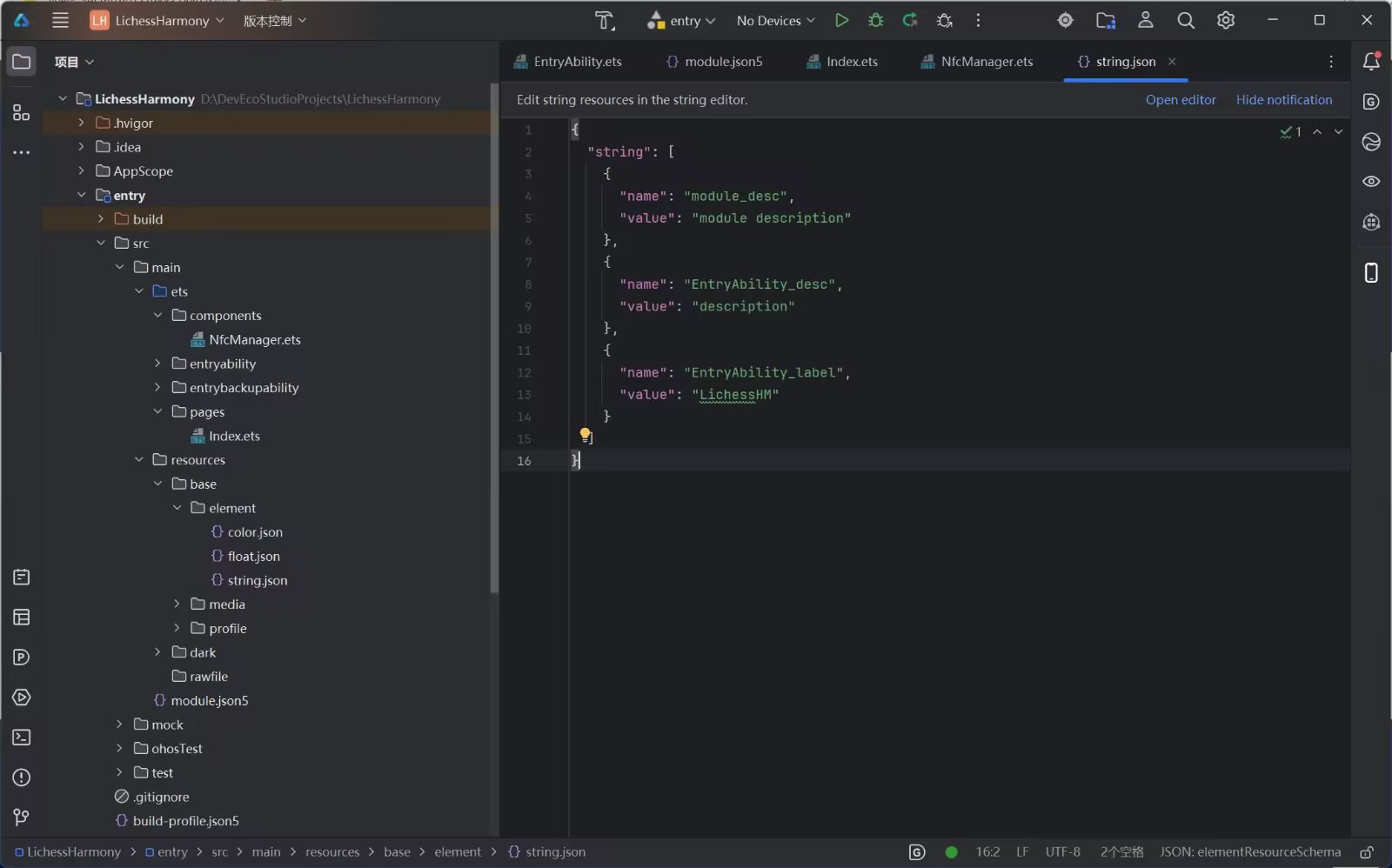Image resolution: width=1392 pixels, height=868 pixels.
Task: Open the notifications bell panel
Action: (x=1371, y=61)
